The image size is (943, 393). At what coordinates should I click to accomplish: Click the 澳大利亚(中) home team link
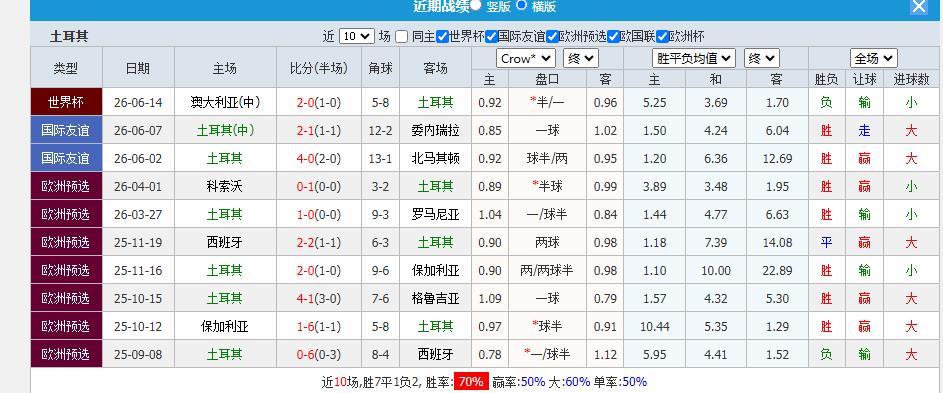point(225,102)
